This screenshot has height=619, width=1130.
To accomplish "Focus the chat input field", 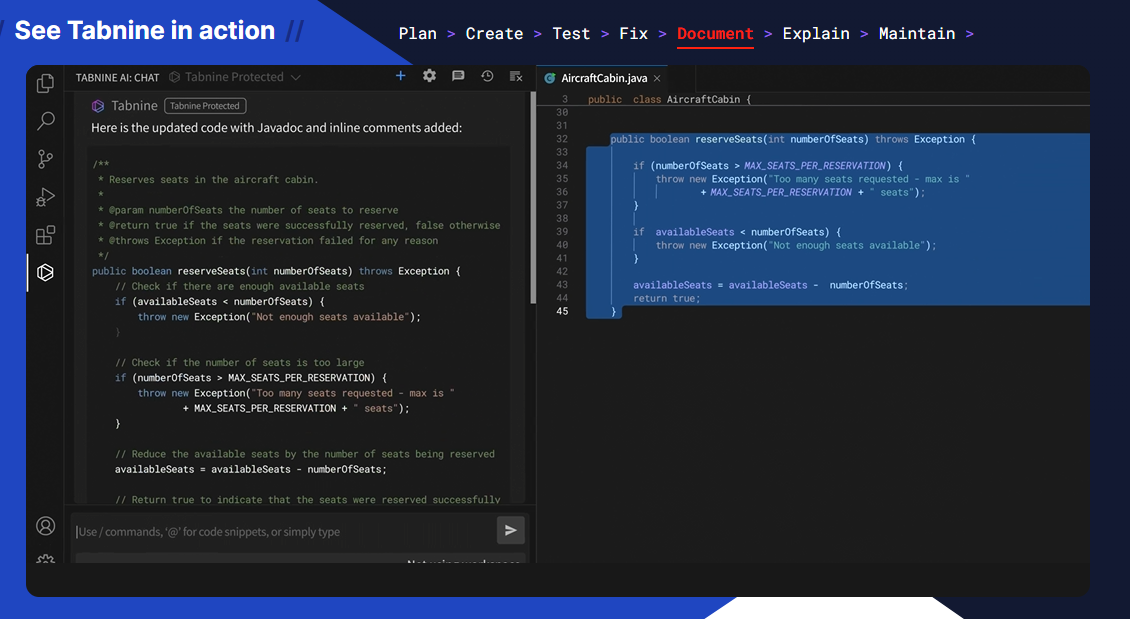I will click(285, 531).
